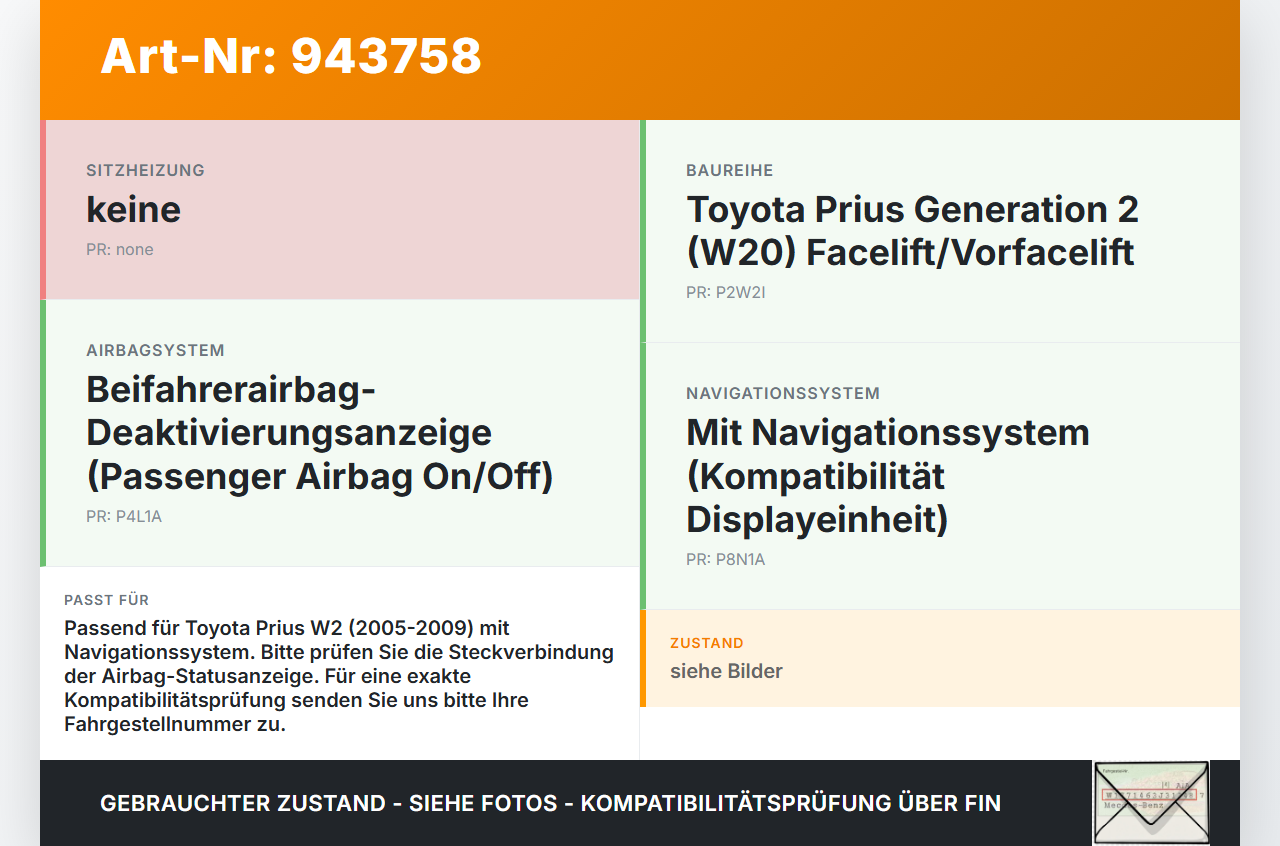
Task: Click the 'AIRBAGSYSTEM' label
Action: pyautogui.click(x=155, y=350)
